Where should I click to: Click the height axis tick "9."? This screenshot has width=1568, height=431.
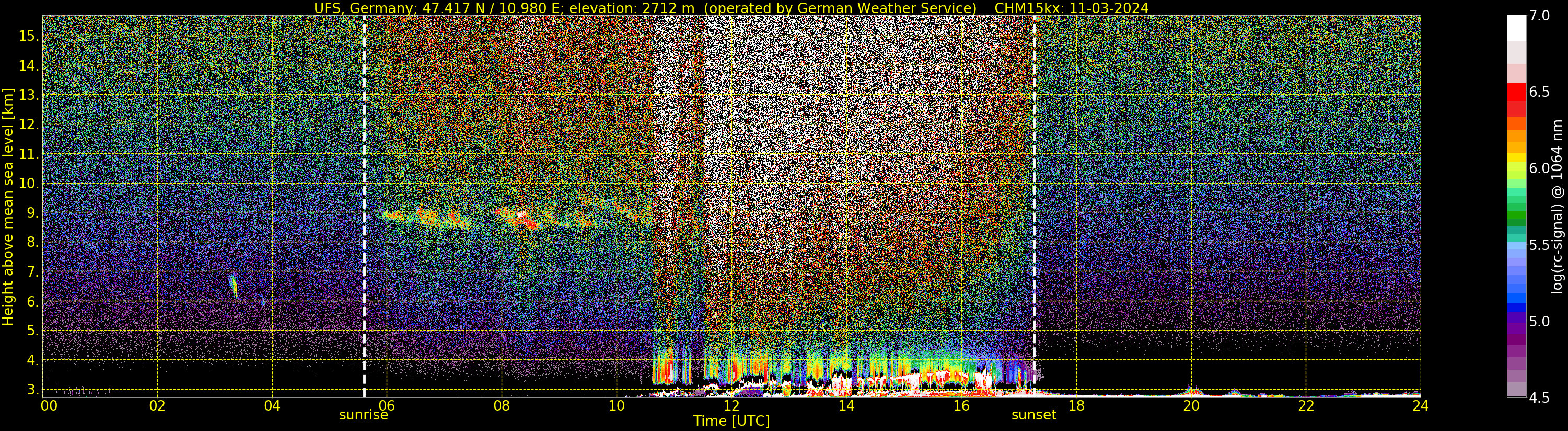(x=33, y=213)
